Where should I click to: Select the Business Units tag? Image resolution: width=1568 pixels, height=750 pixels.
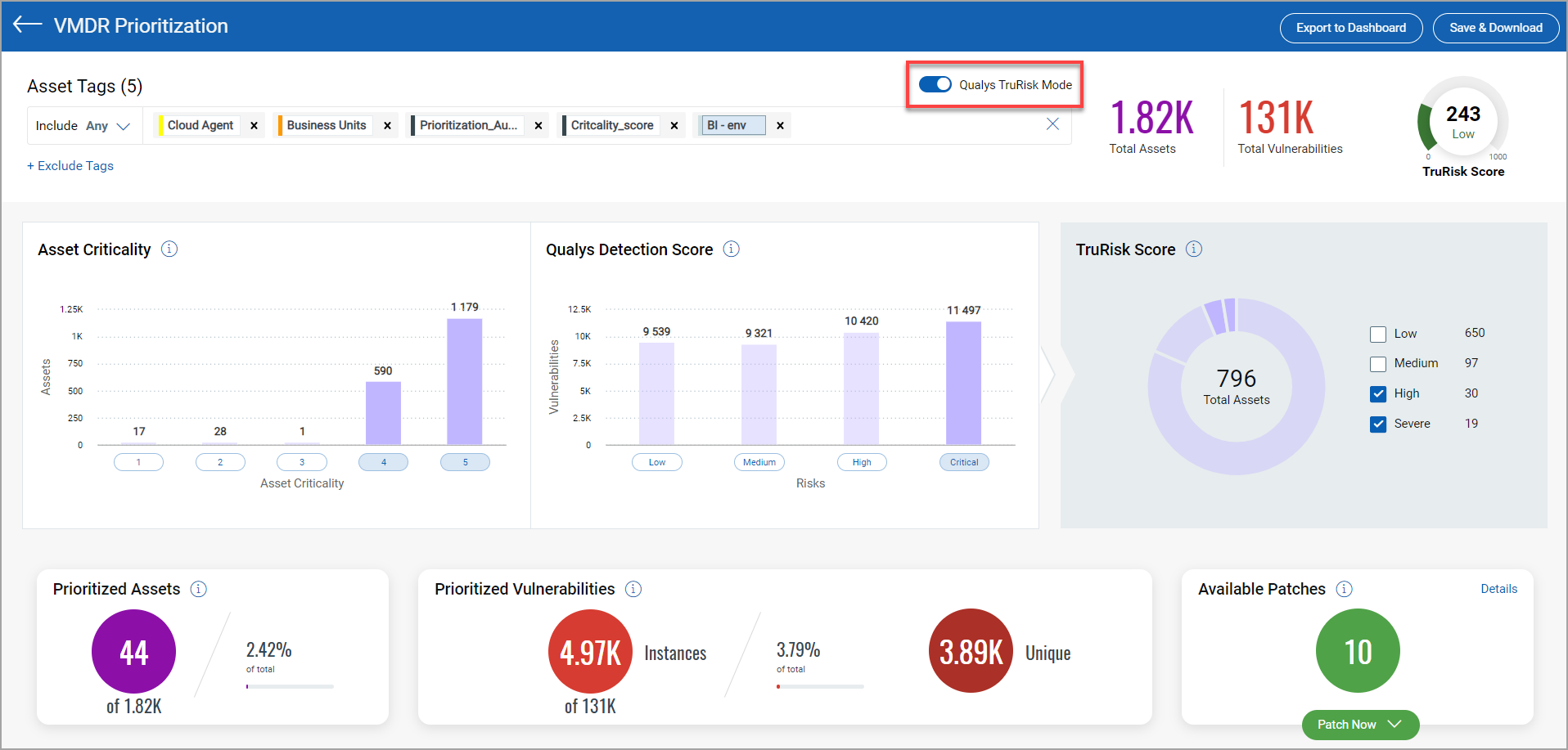pos(326,125)
